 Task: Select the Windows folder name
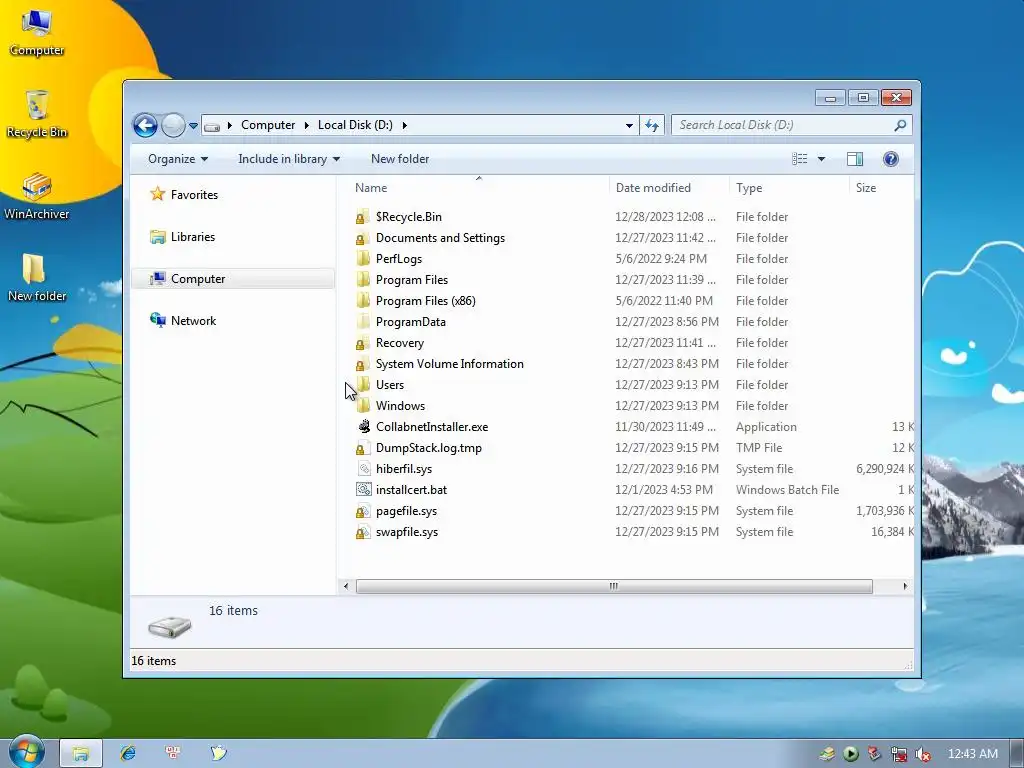[400, 406]
